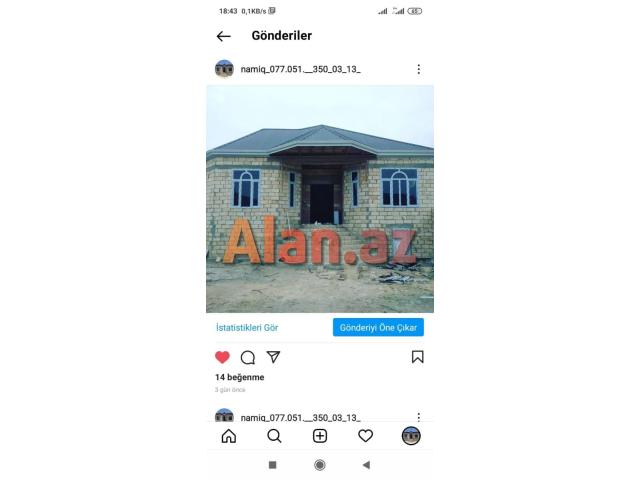View the 14 beğenme likes list

[240, 377]
